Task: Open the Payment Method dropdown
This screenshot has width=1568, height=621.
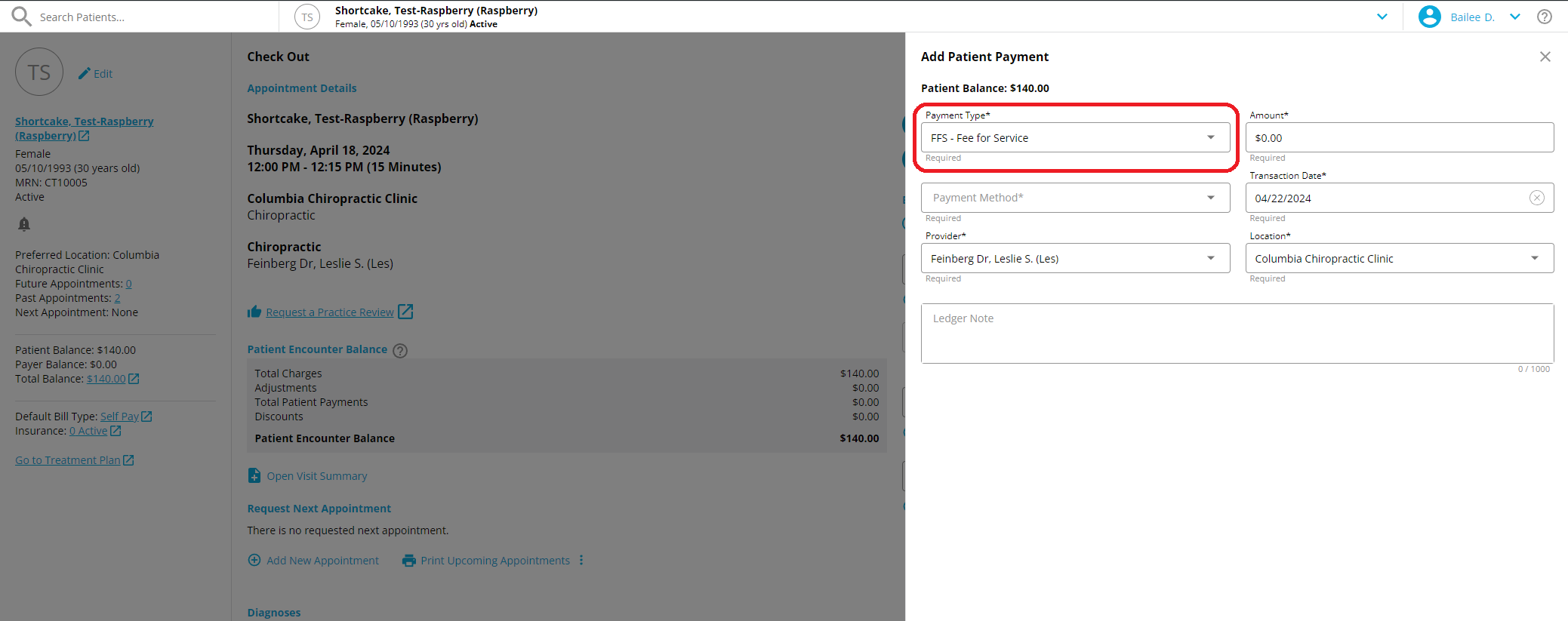Action: click(x=1075, y=198)
